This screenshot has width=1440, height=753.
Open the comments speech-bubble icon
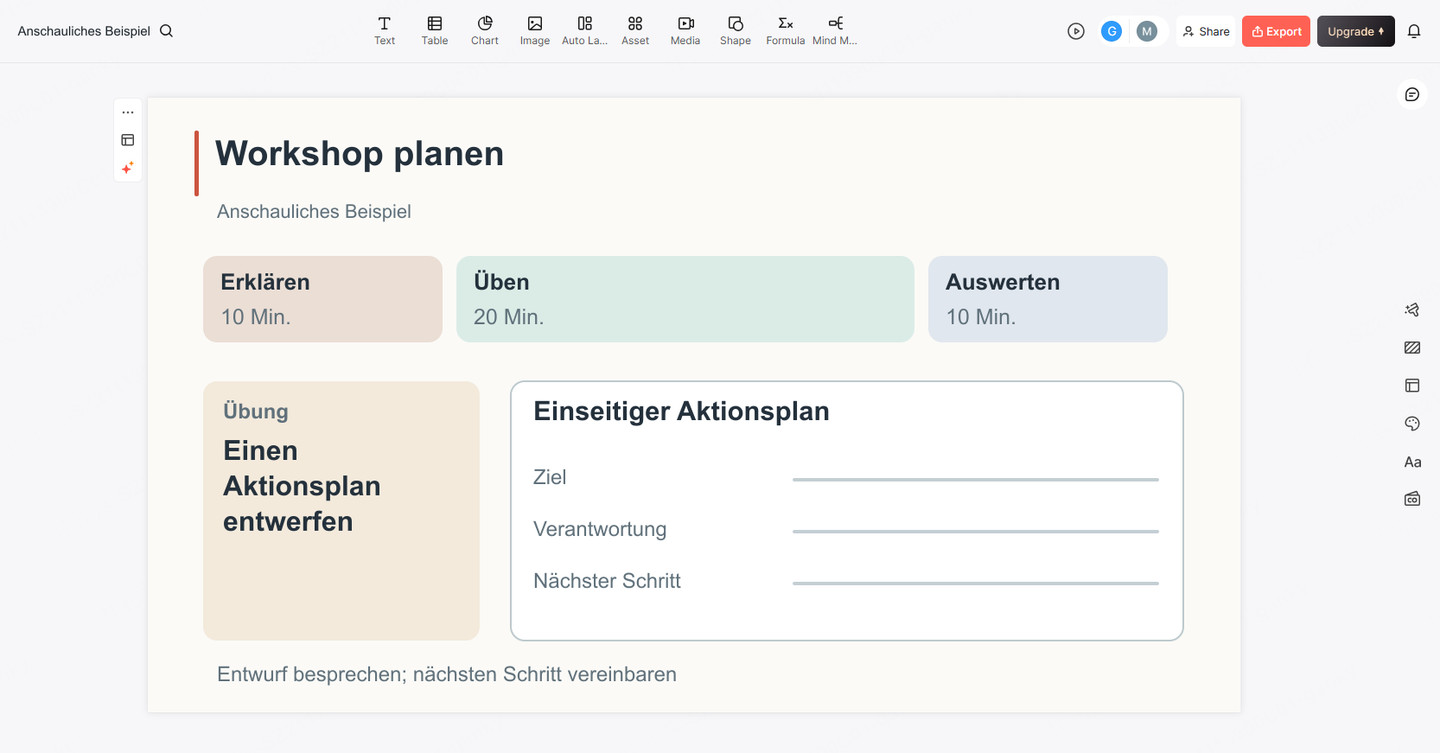click(1412, 94)
